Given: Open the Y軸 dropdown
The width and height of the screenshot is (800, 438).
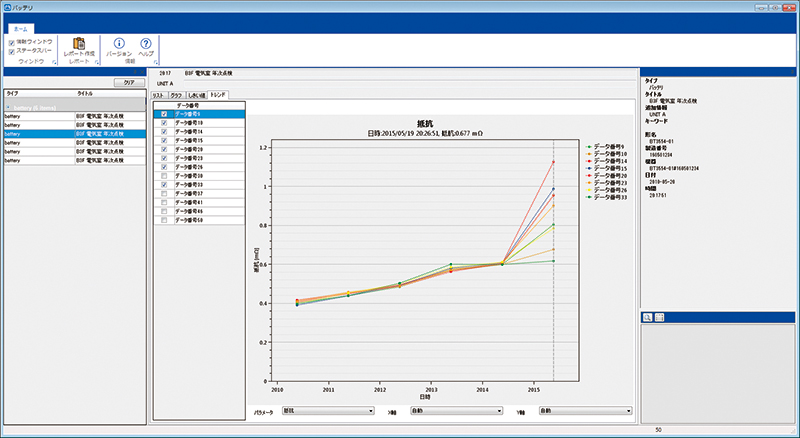Looking at the screenshot, I should click(x=585, y=410).
